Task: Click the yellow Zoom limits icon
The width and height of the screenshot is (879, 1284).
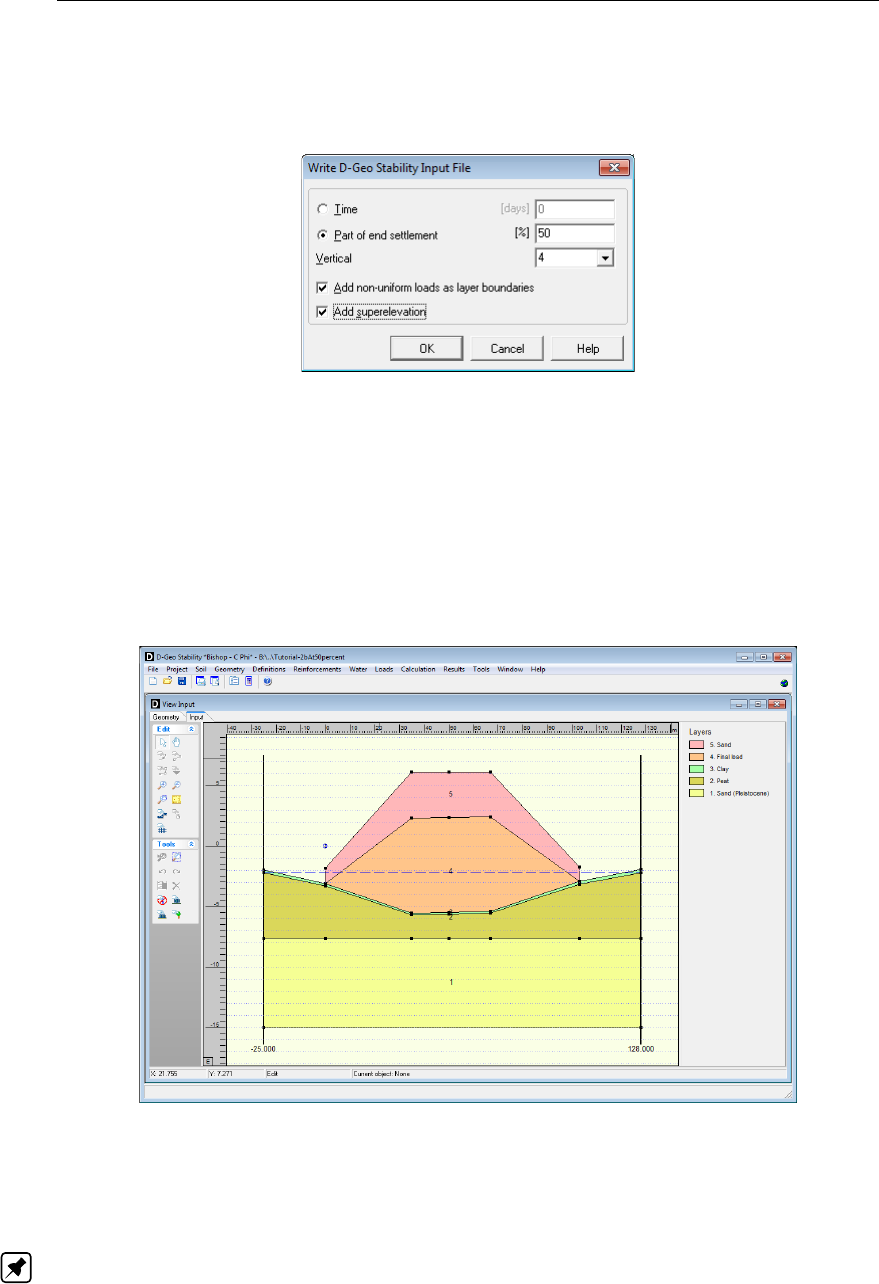Action: click(x=176, y=799)
